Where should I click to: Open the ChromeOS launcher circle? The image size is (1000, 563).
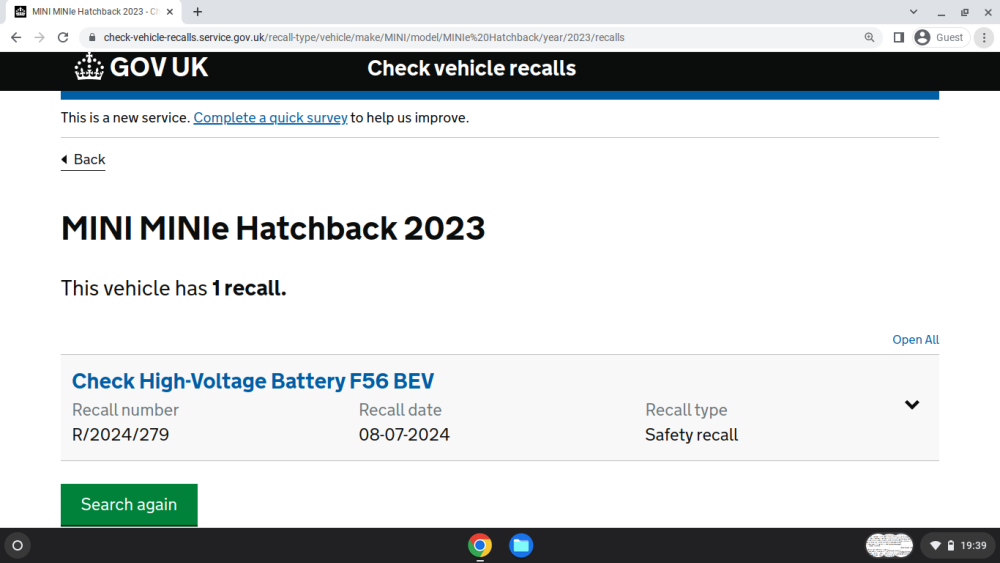(17, 546)
